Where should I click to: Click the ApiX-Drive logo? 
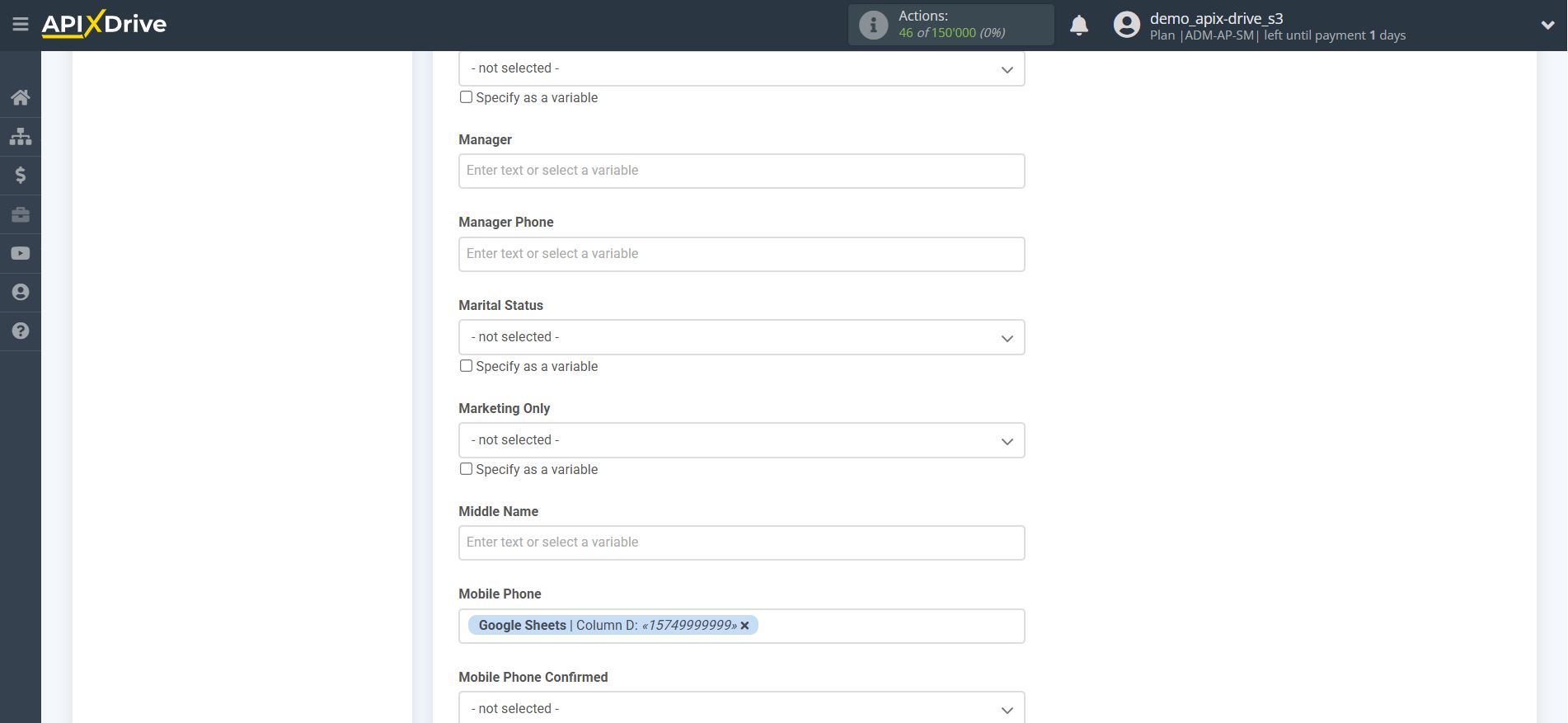pos(104,24)
